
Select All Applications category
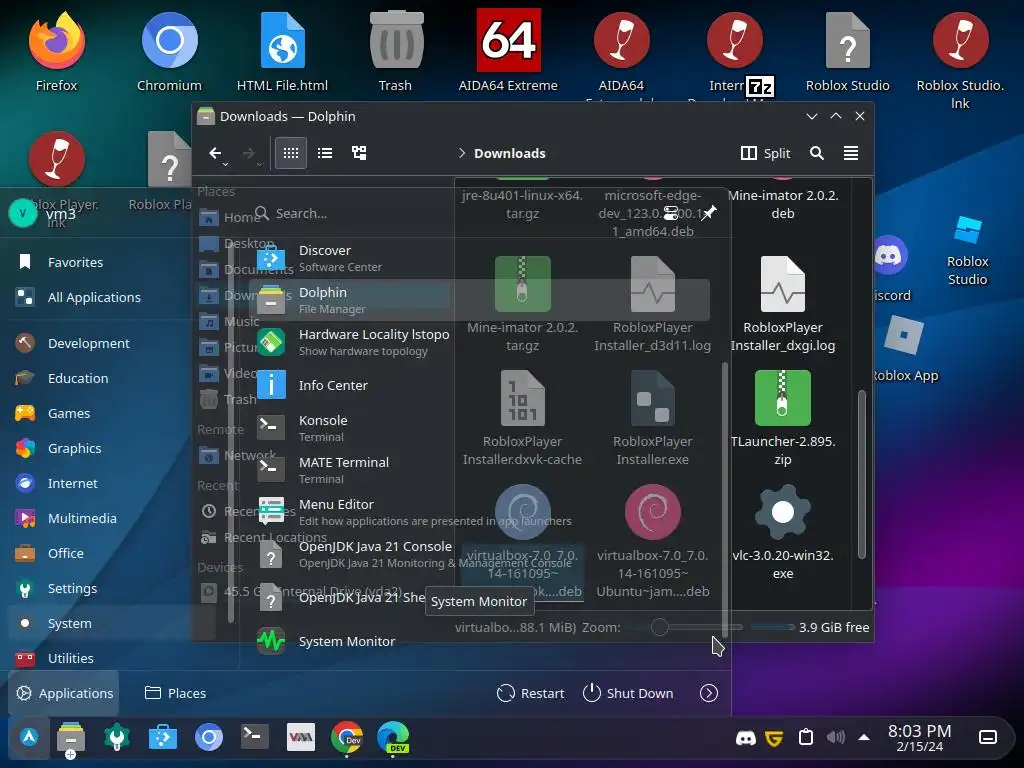tap(111, 297)
